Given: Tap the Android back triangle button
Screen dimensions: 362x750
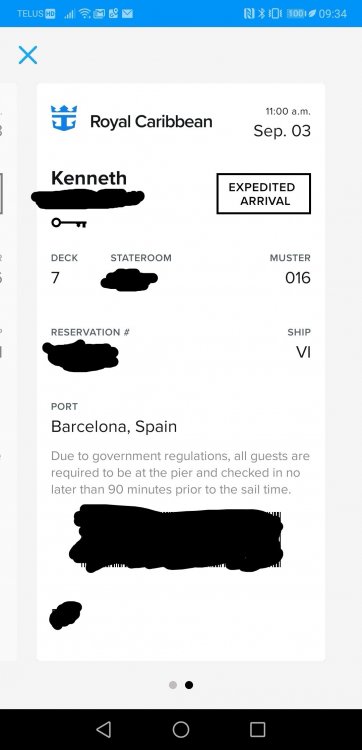Looking at the screenshot, I should click(x=103, y=729).
